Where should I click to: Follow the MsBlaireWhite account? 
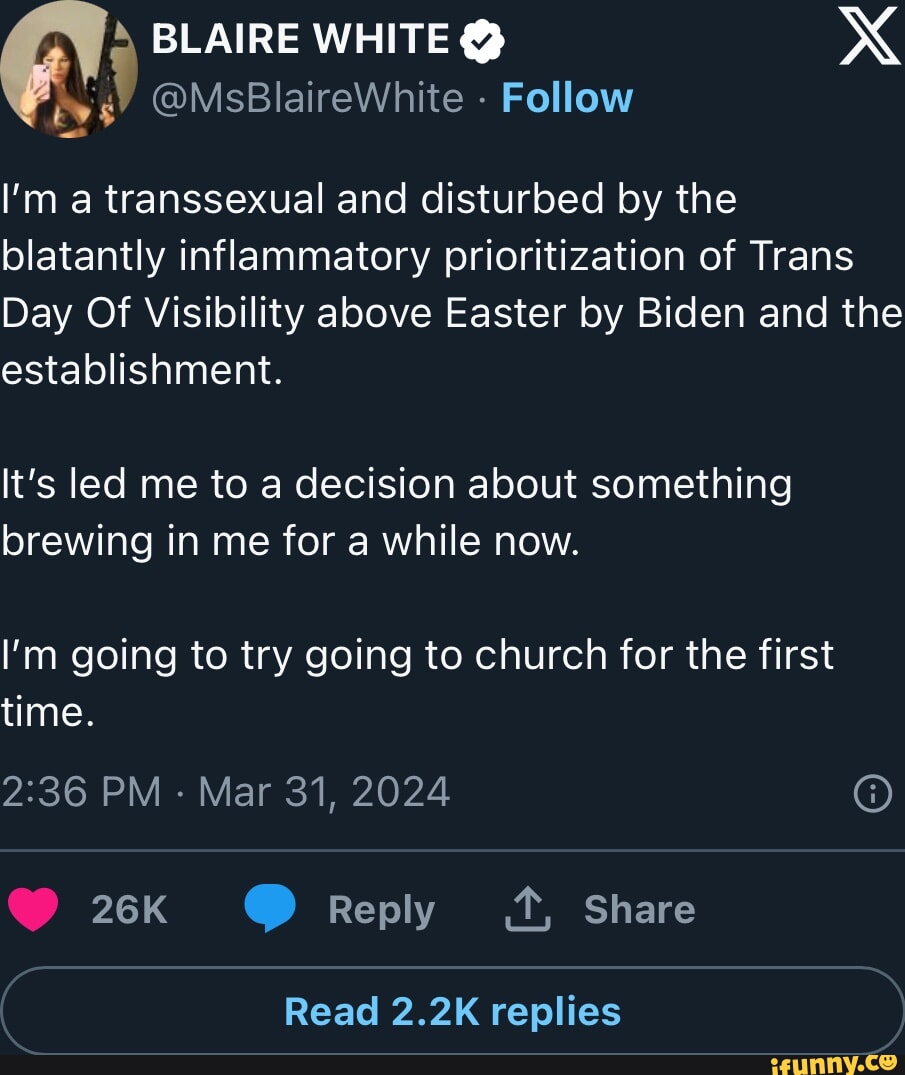567,98
